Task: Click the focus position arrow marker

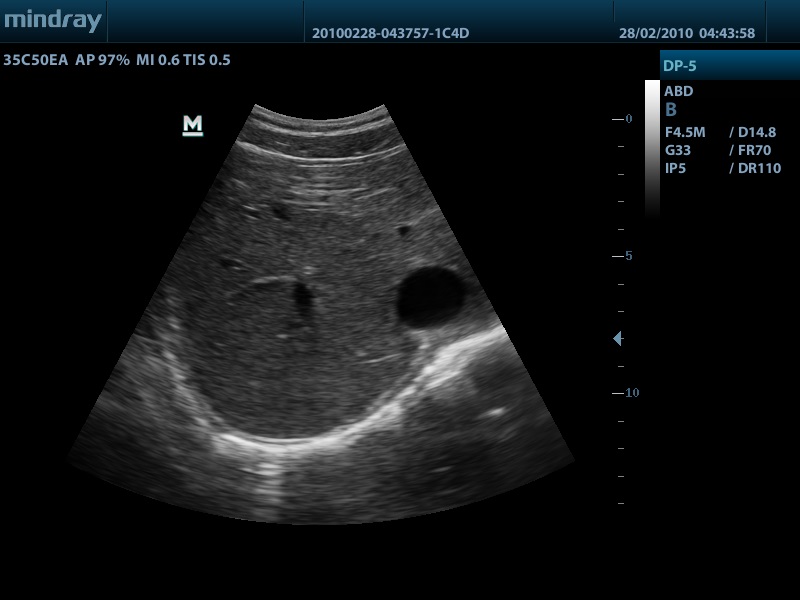Action: coord(617,339)
